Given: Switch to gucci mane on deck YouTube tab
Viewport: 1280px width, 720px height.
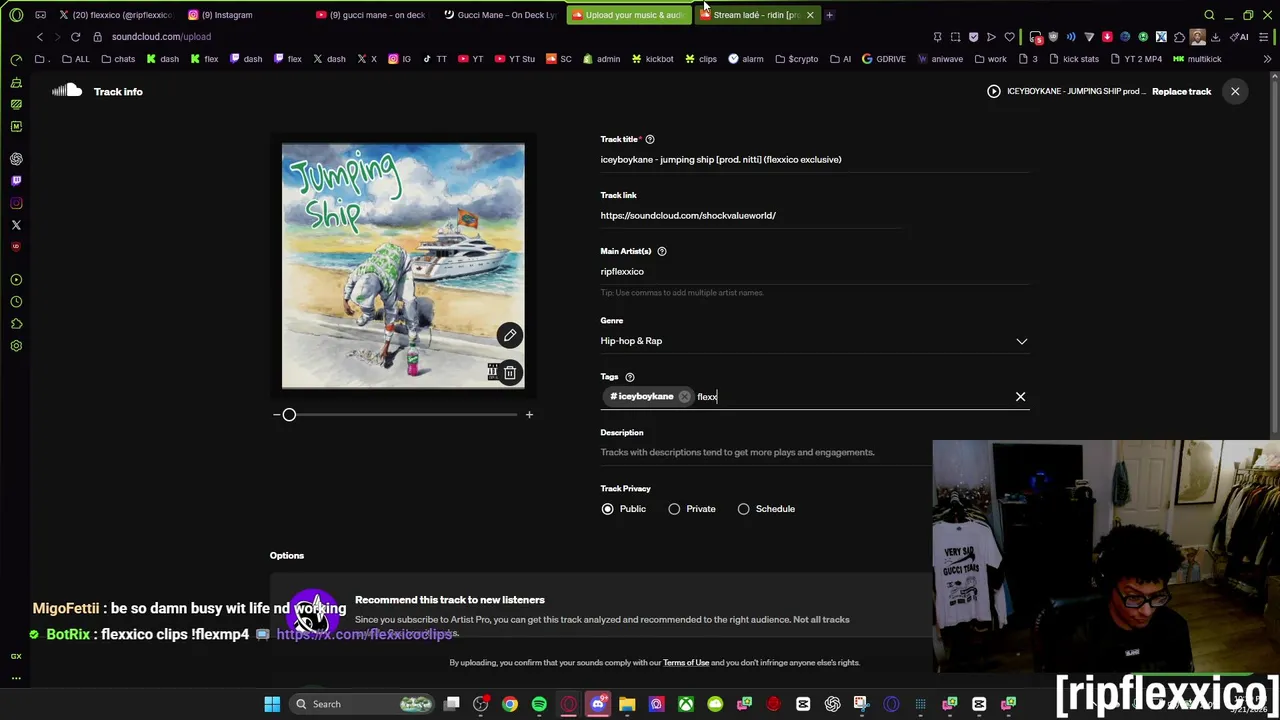Looking at the screenshot, I should point(372,15).
